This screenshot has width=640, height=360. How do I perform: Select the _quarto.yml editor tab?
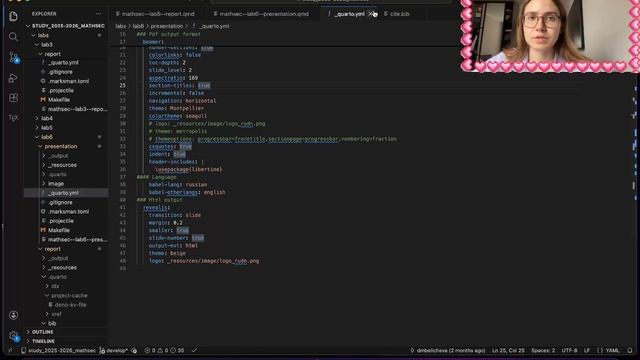point(349,14)
